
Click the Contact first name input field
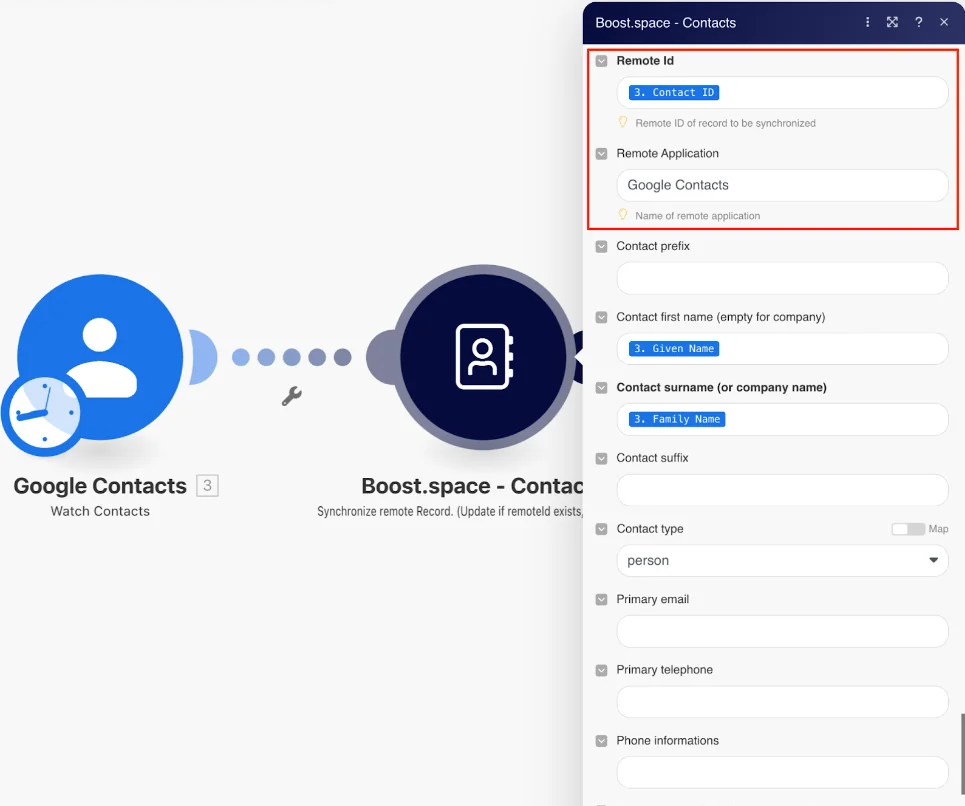pyautogui.click(x=782, y=349)
